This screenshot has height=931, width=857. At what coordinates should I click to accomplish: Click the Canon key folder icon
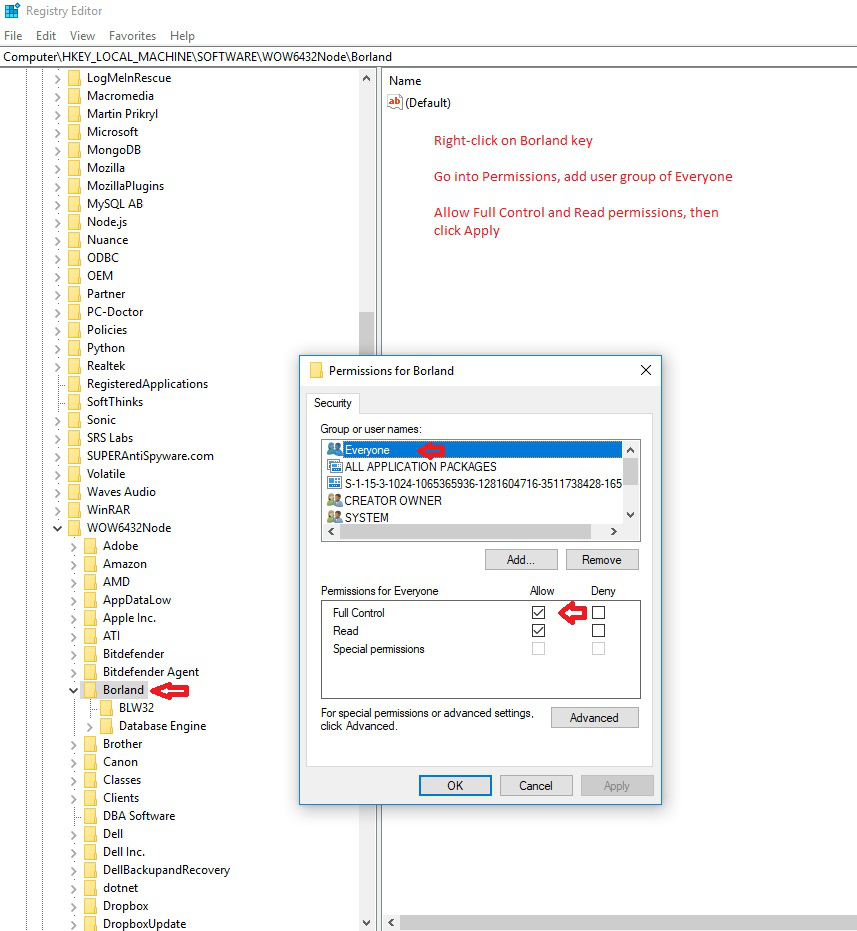[90, 762]
